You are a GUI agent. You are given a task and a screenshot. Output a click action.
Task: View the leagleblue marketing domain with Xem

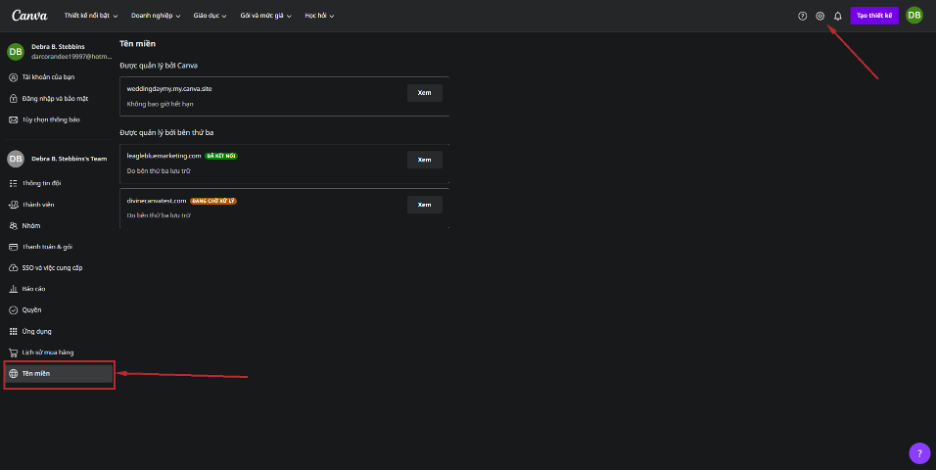424,160
